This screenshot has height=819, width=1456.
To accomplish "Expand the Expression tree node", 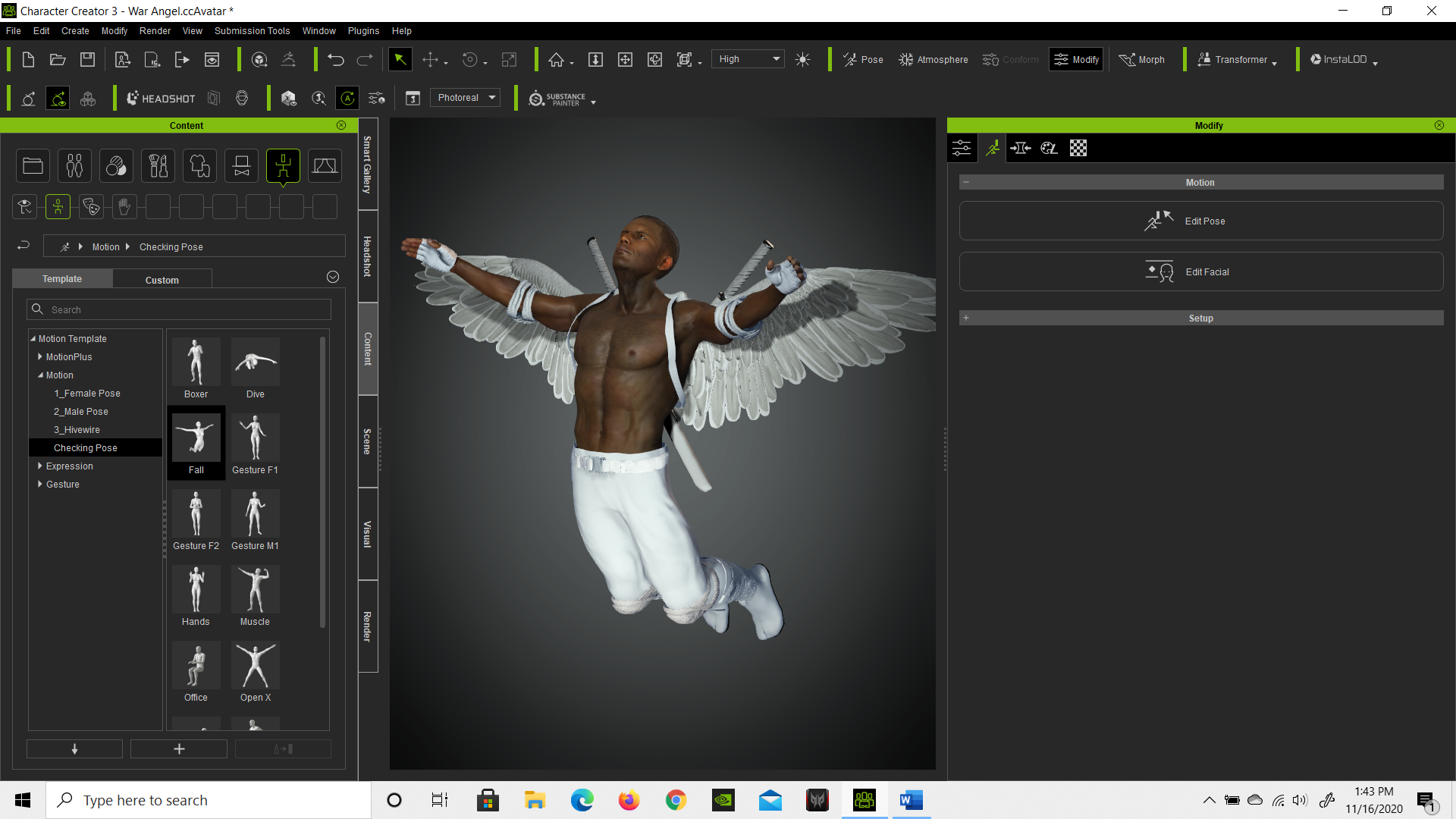I will coord(39,466).
